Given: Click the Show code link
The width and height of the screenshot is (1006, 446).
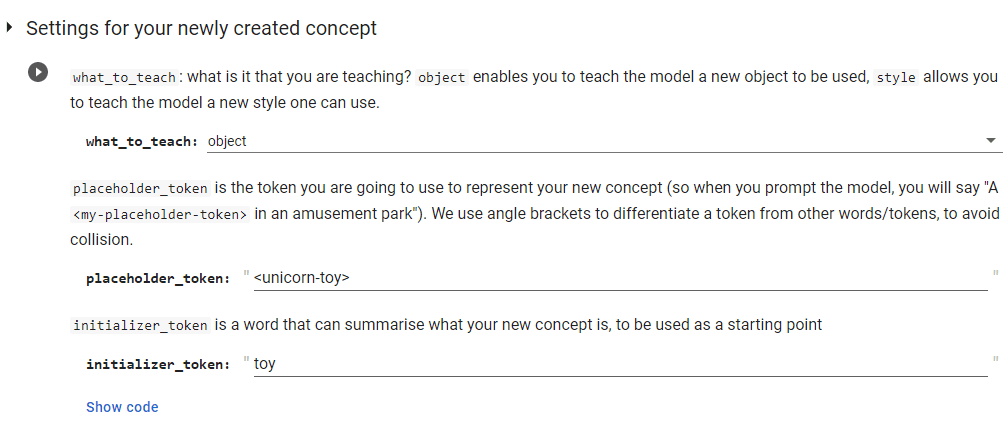Looking at the screenshot, I should coord(122,407).
